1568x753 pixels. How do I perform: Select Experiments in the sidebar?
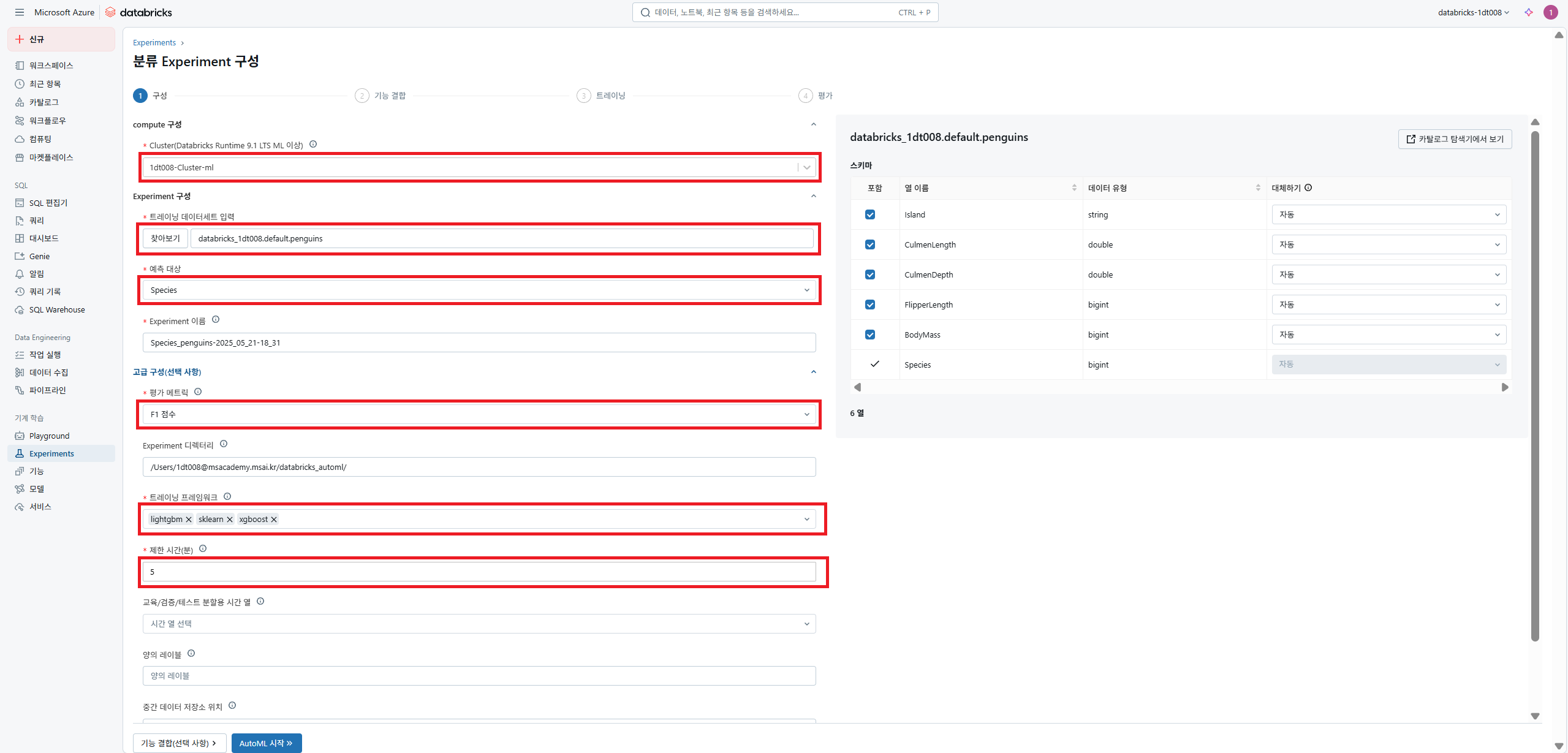(61, 453)
